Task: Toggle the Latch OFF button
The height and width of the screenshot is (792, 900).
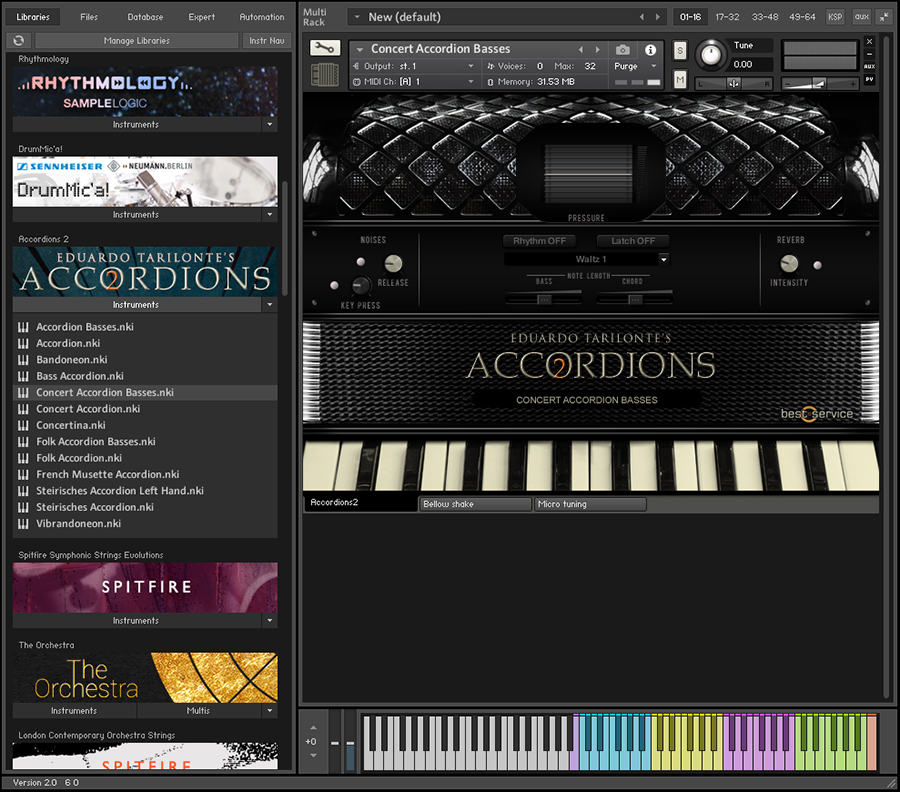Action: click(x=633, y=241)
